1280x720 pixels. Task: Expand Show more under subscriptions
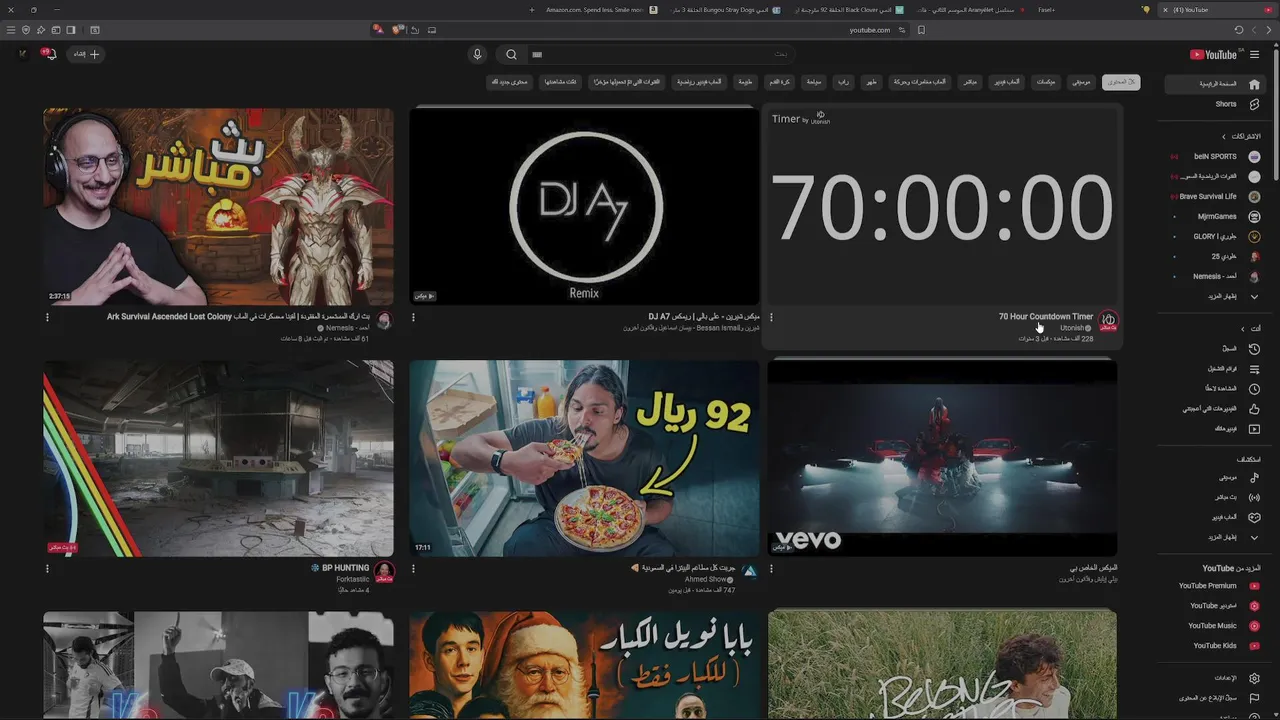click(1217, 297)
